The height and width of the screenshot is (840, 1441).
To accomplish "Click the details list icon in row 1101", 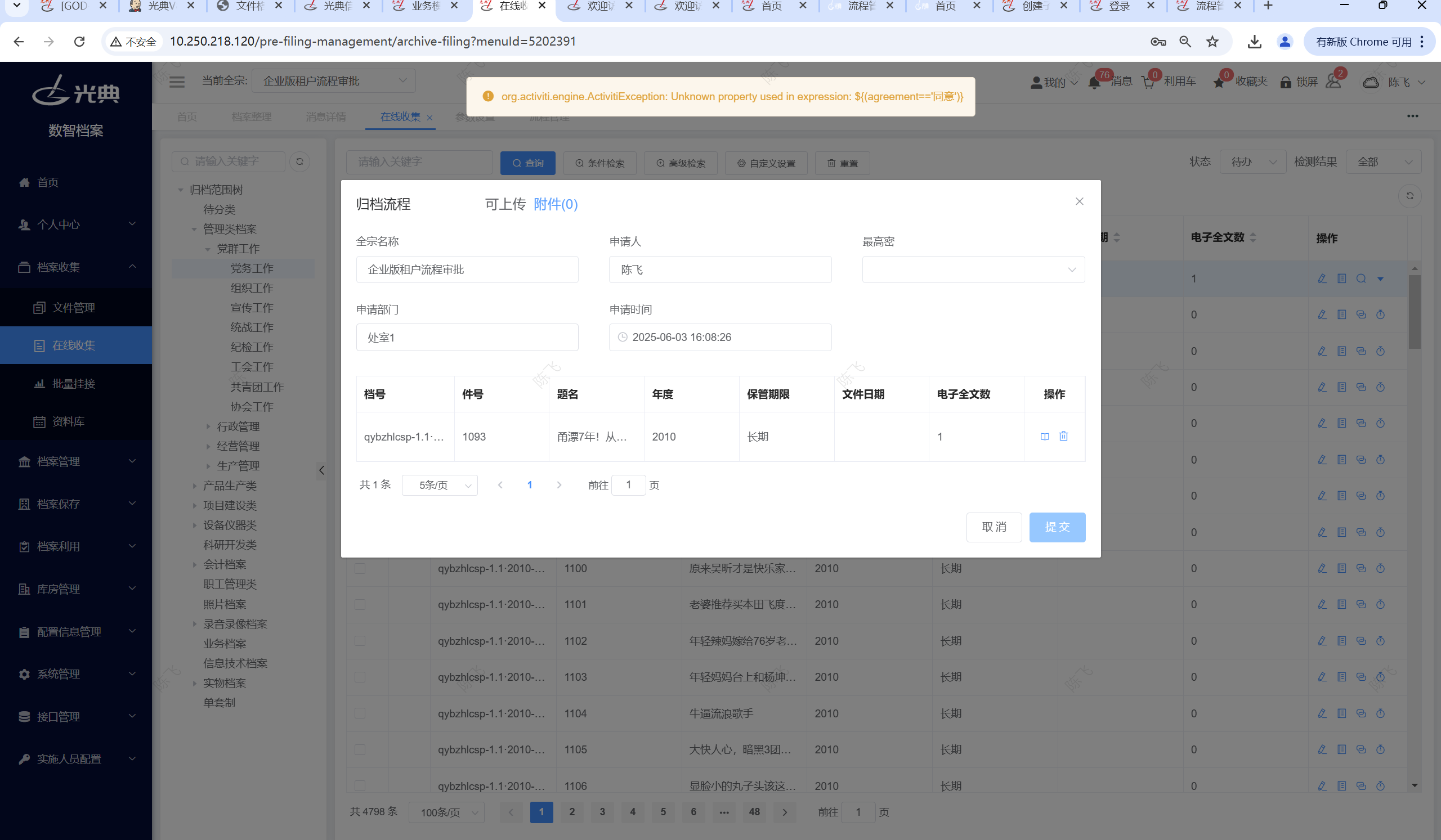I will pyautogui.click(x=1341, y=604).
